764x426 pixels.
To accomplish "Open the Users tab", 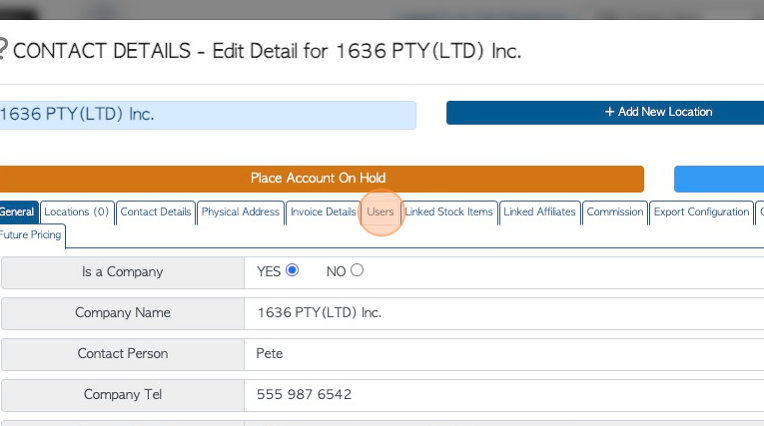I will [380, 212].
